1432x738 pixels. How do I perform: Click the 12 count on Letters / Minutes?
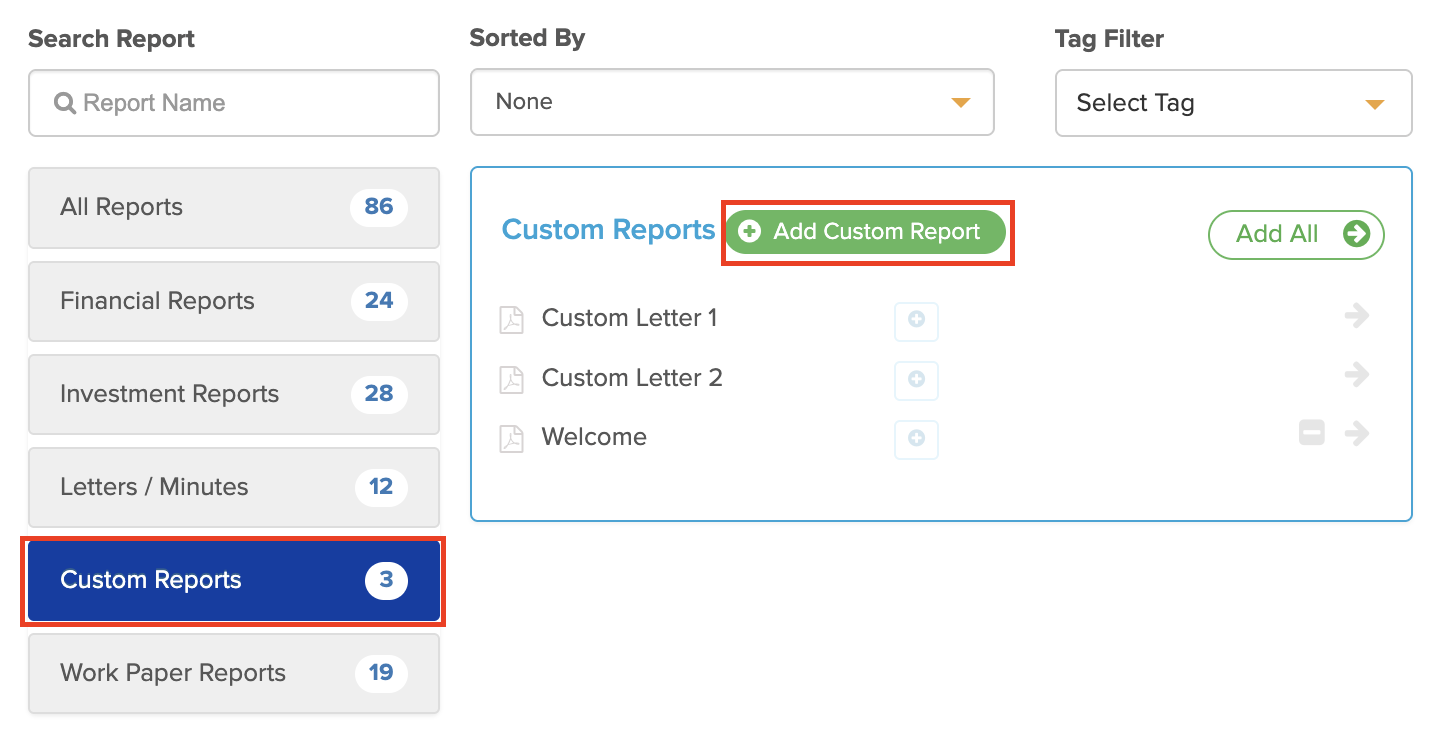(381, 487)
